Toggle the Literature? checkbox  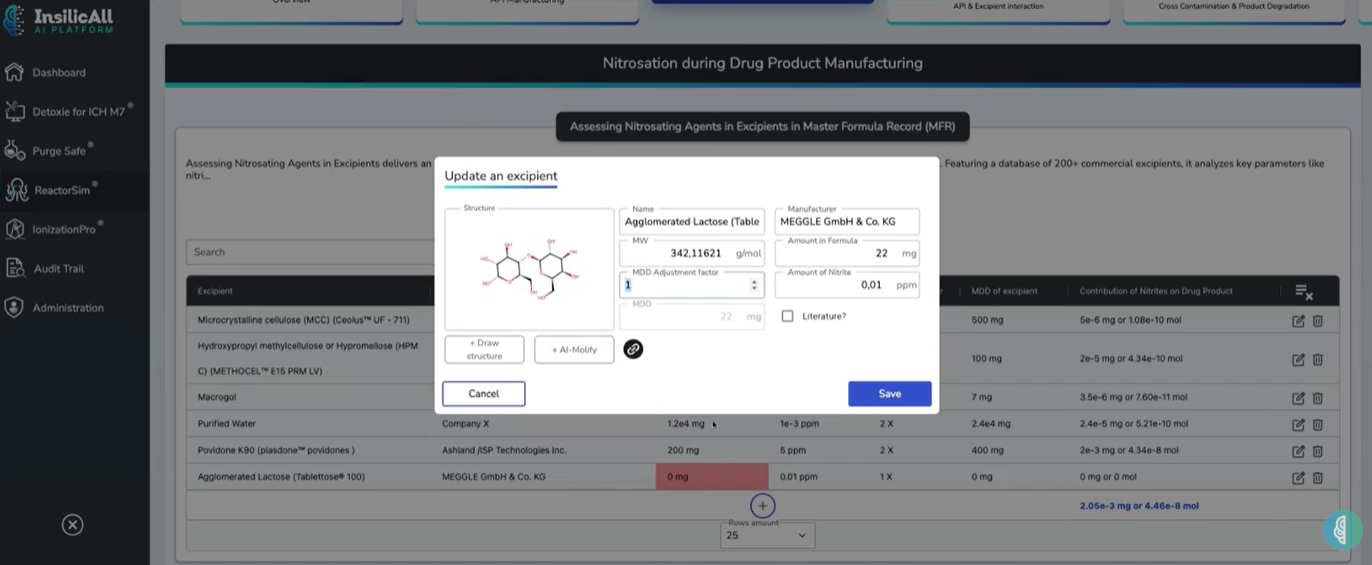click(788, 316)
